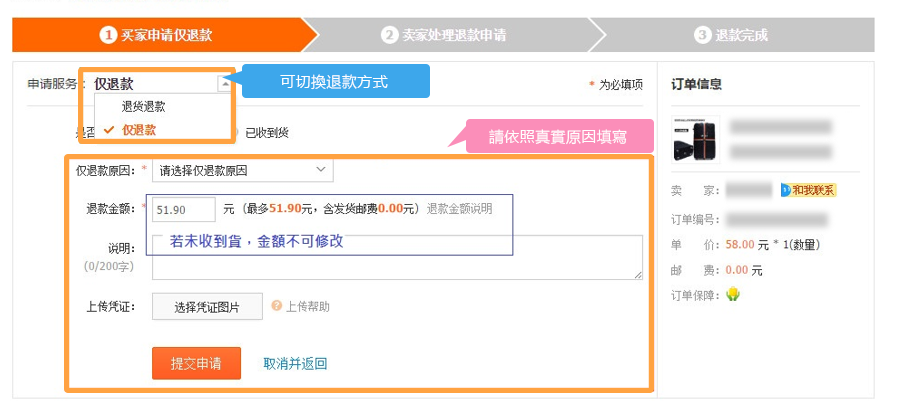Choose 退货退款 in the service dropdown

tap(143, 107)
